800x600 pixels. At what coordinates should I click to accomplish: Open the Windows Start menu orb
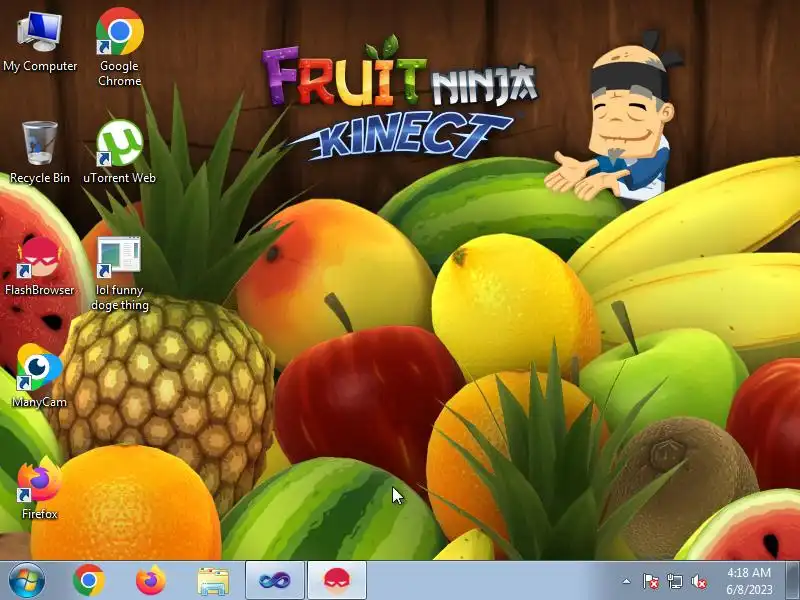click(x=27, y=581)
